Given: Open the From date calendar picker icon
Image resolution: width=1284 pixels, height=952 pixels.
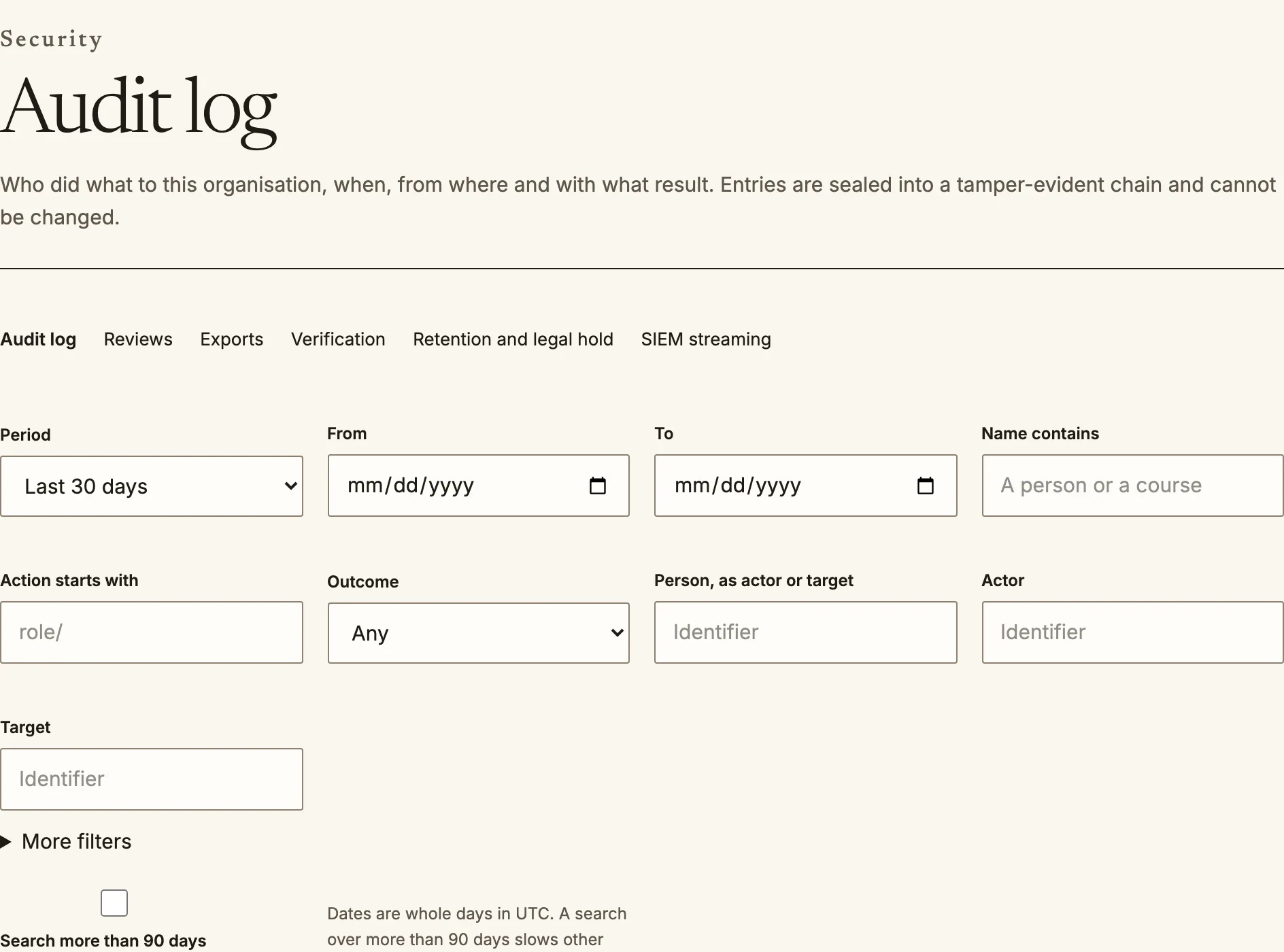Looking at the screenshot, I should tap(597, 486).
